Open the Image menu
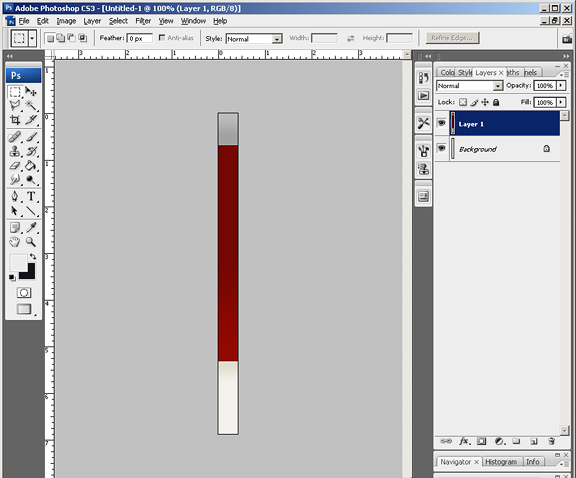Image resolution: width=576 pixels, height=478 pixels. pos(66,21)
